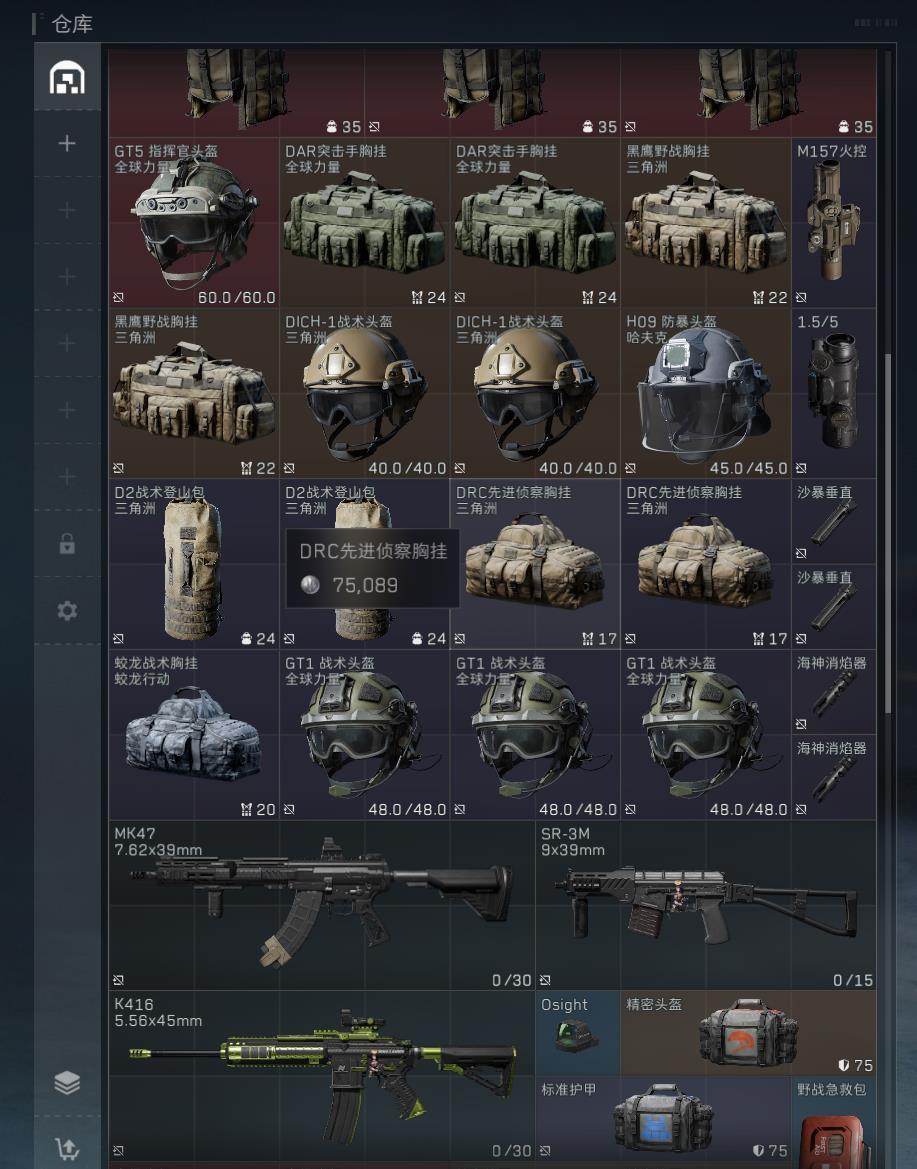Viewport: 917px width, 1169px height.
Task: Open warehouse settings gear icon
Action: pyautogui.click(x=67, y=611)
